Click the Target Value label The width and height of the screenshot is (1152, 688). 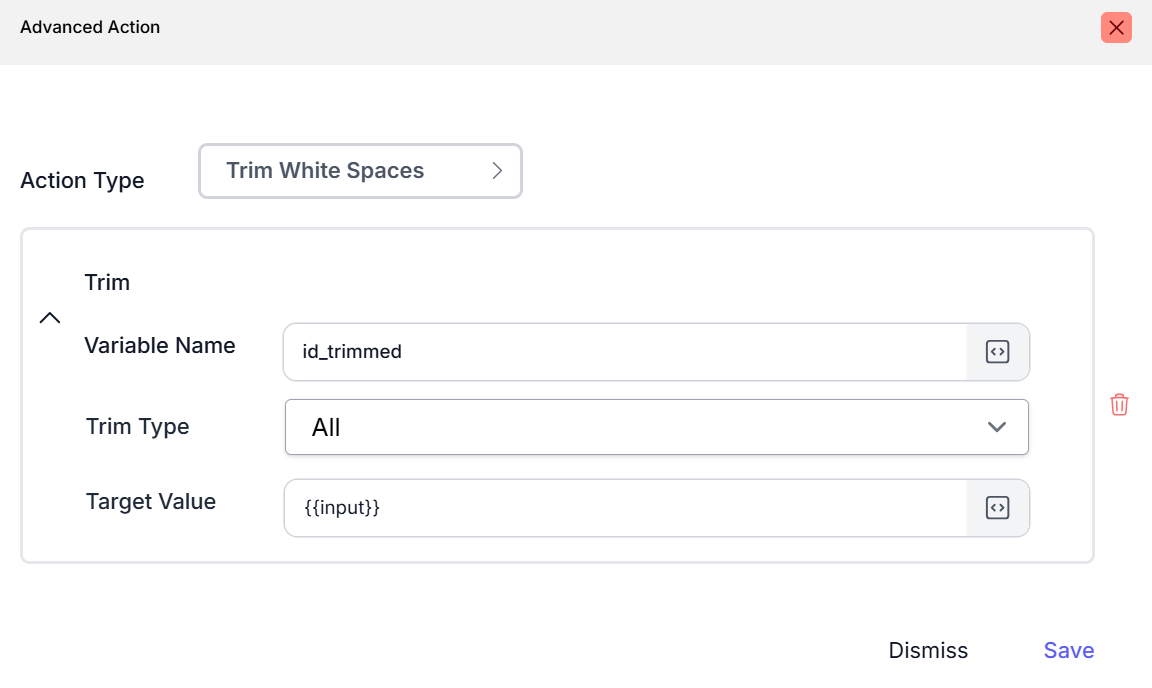(151, 502)
